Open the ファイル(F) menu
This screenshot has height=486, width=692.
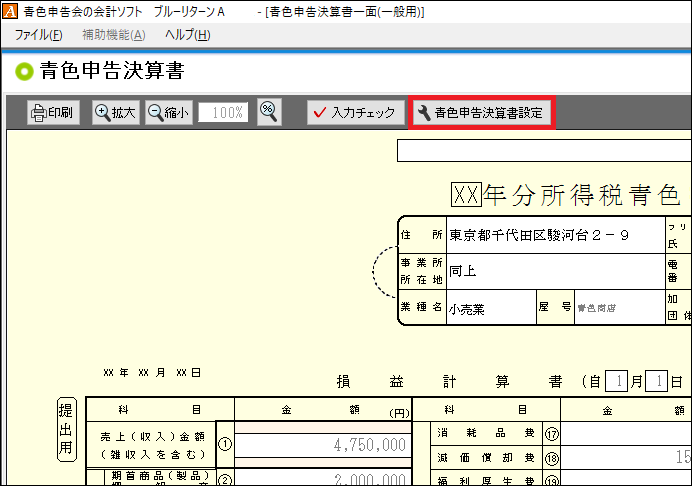coord(38,34)
